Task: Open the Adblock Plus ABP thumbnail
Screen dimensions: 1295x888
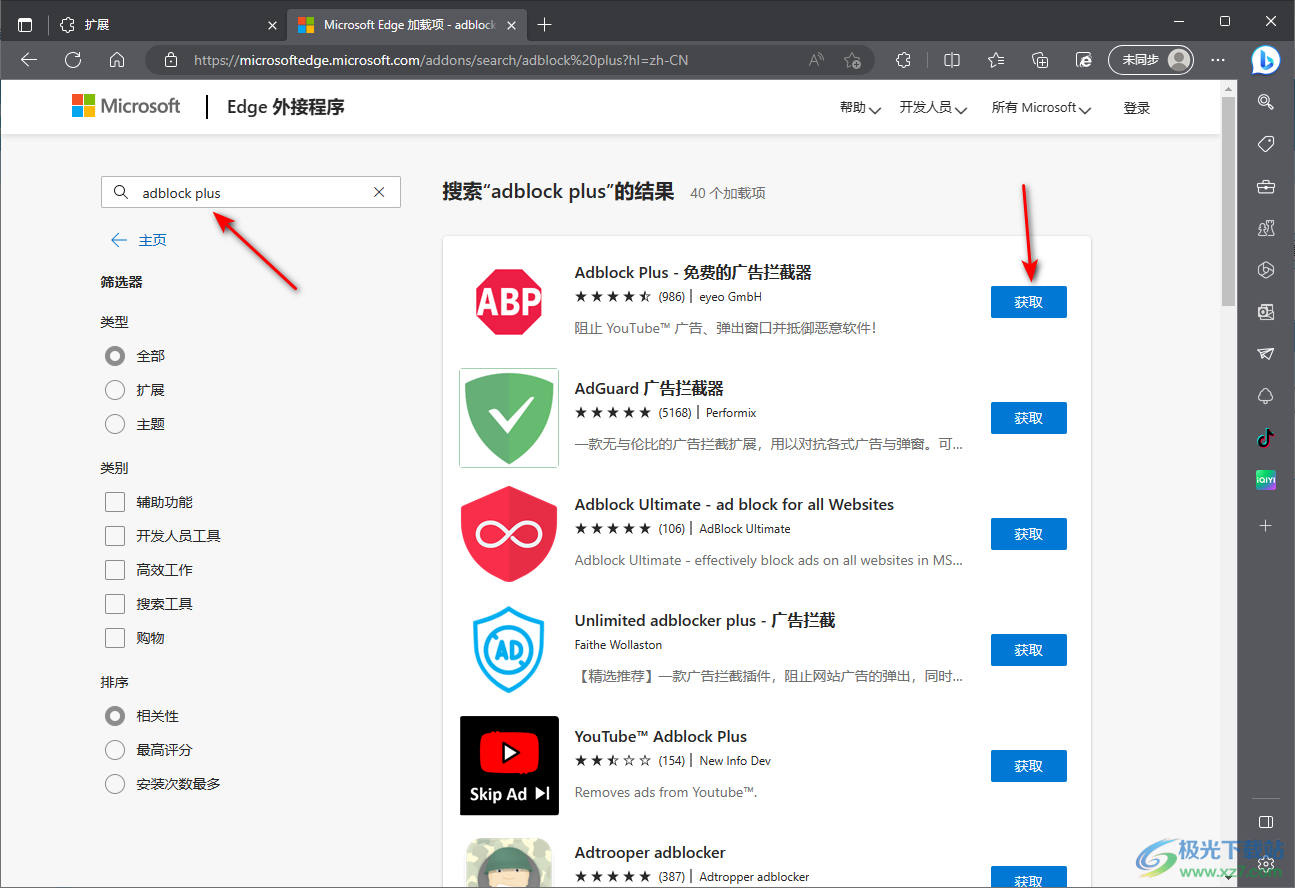Action: coord(509,302)
